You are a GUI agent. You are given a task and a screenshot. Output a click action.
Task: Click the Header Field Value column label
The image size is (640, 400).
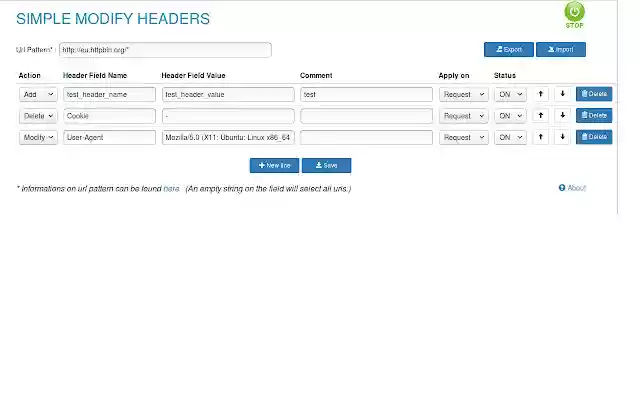pyautogui.click(x=193, y=76)
